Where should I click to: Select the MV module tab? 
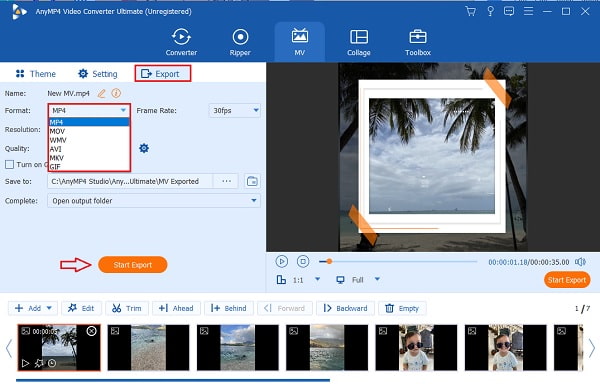click(300, 42)
